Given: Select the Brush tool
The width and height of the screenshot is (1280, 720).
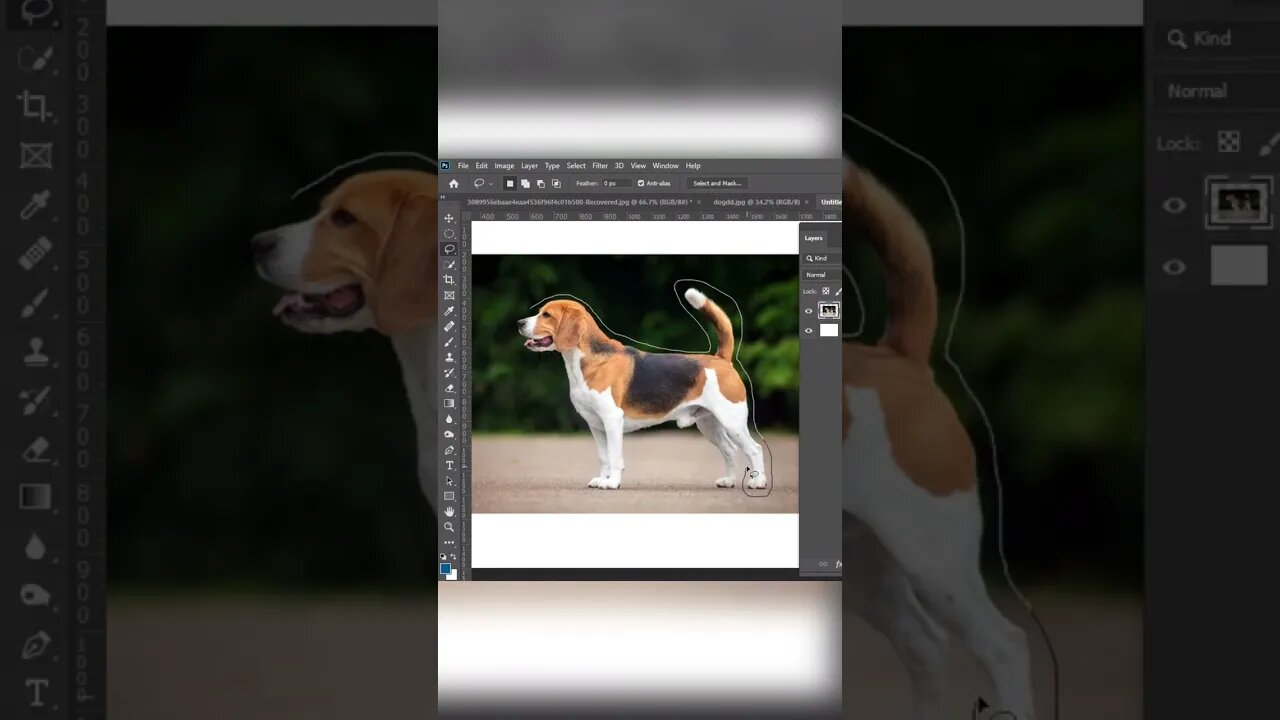Looking at the screenshot, I should click(x=449, y=342).
